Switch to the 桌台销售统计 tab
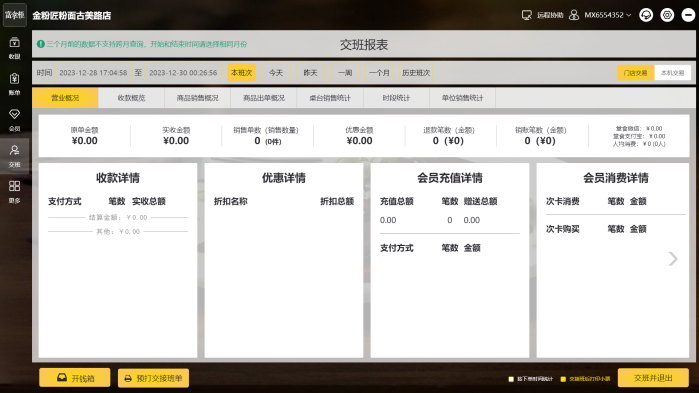699x393 pixels. tap(330, 98)
